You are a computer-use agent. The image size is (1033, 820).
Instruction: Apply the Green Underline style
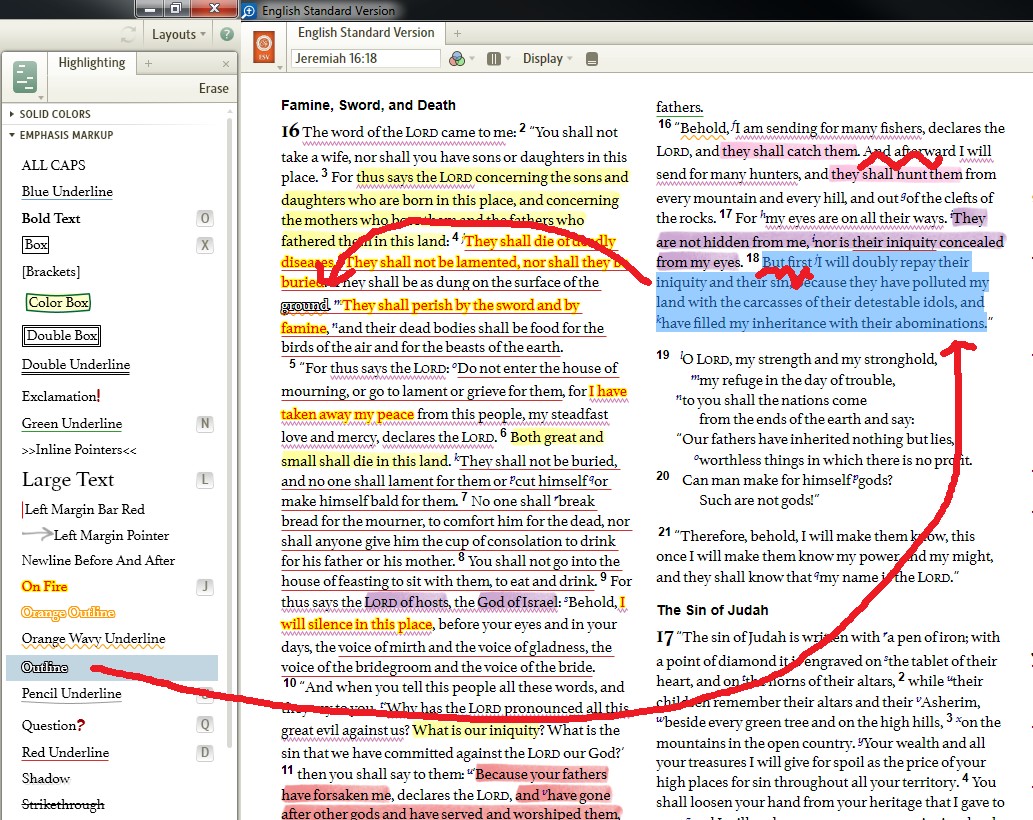point(72,424)
